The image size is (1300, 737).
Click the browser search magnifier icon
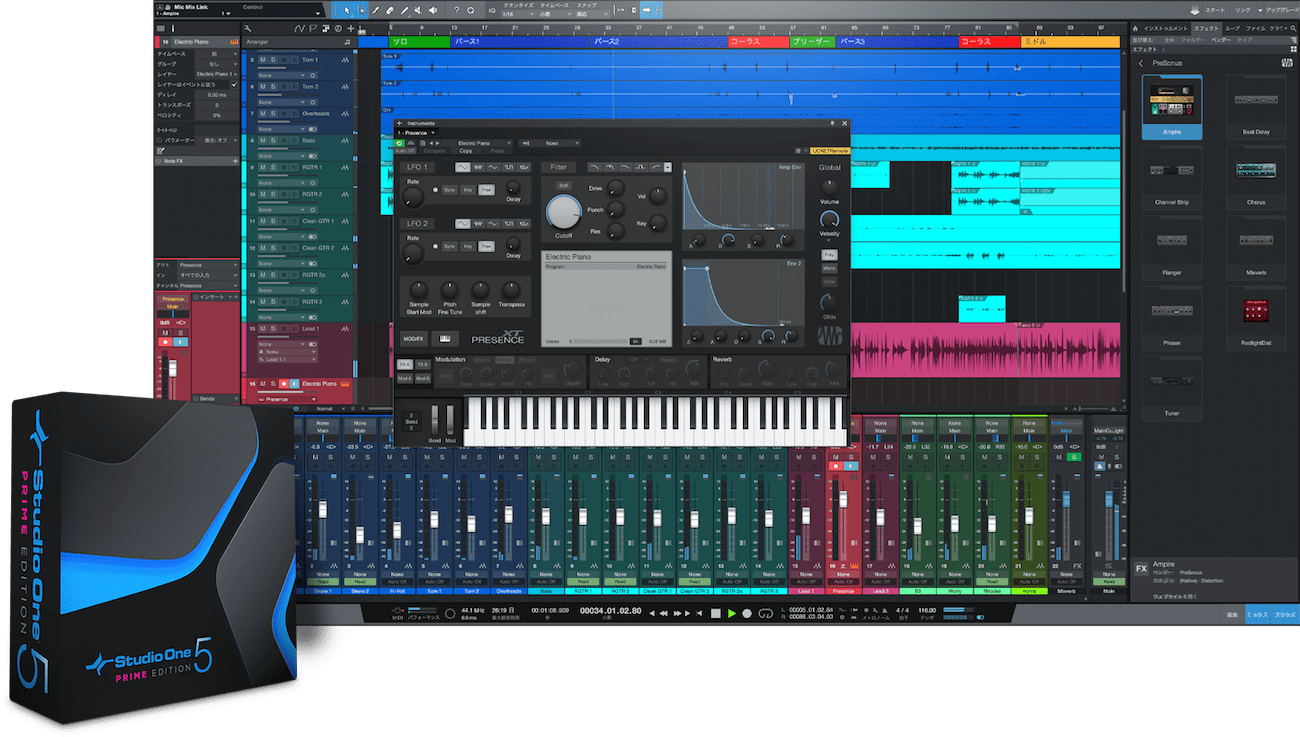pos(1293,28)
